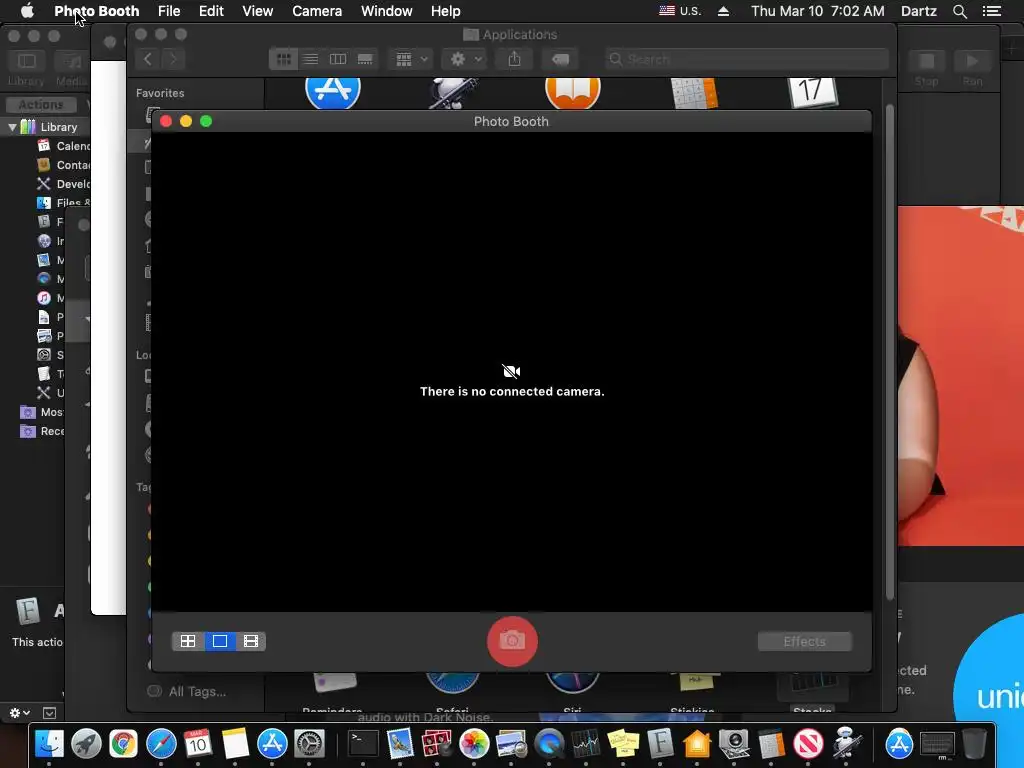This screenshot has height=768, width=1024.
Task: Switch to four-up photo mode
Action: 188,641
